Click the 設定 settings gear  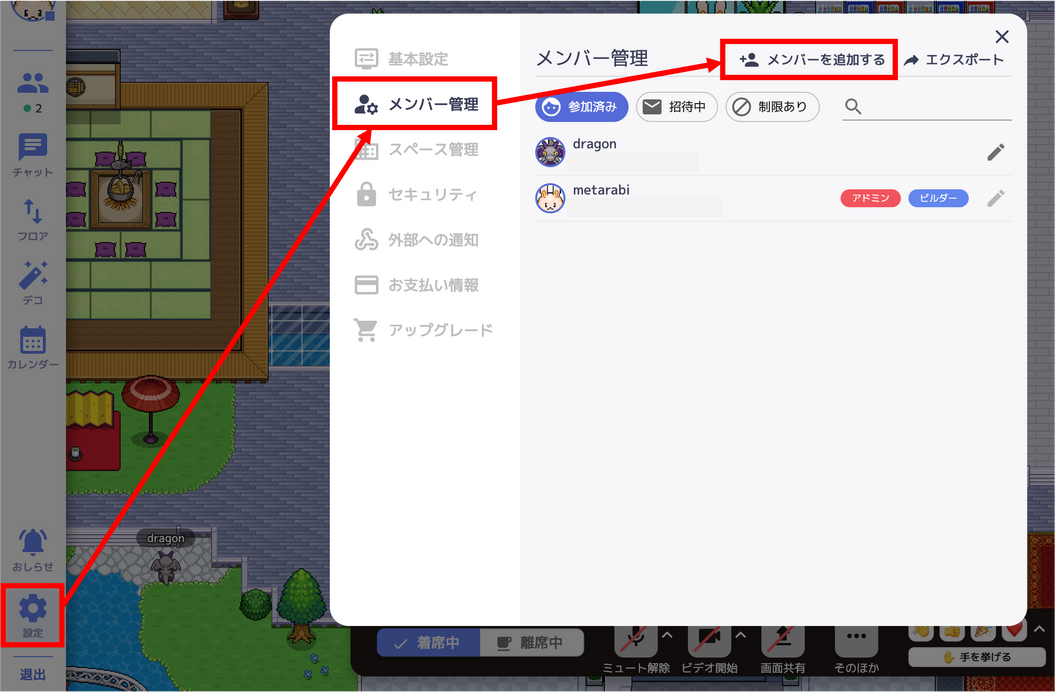(x=32, y=616)
